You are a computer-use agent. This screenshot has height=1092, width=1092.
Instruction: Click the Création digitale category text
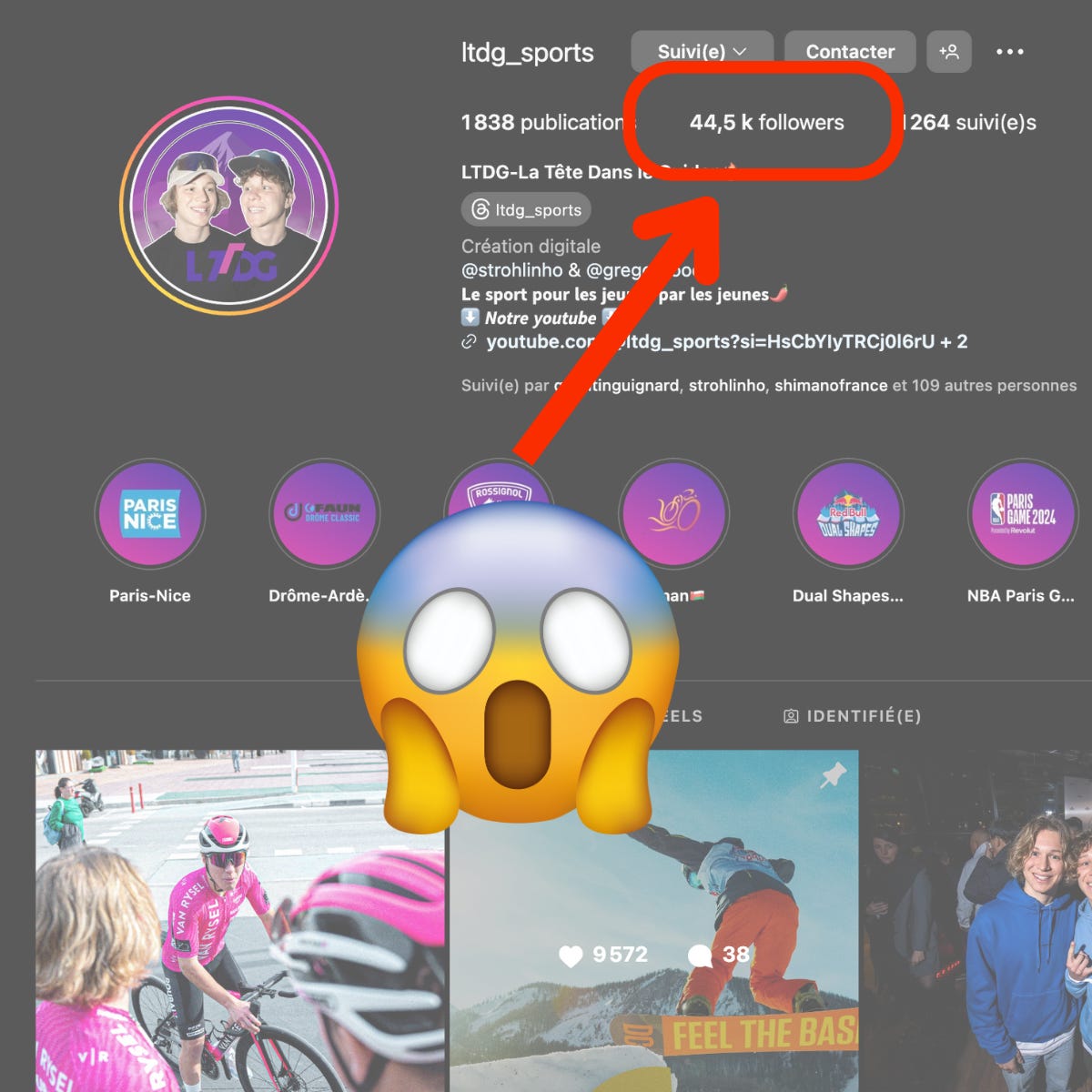point(531,247)
